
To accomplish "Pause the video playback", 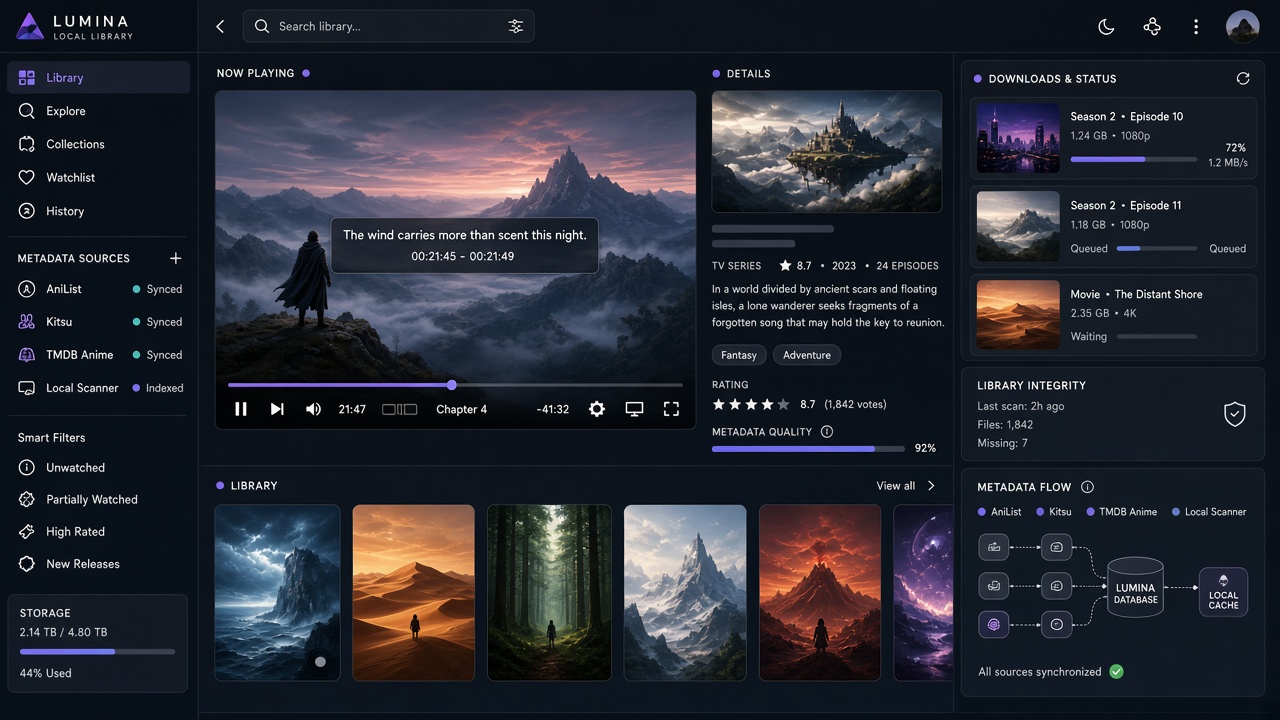I will point(240,409).
